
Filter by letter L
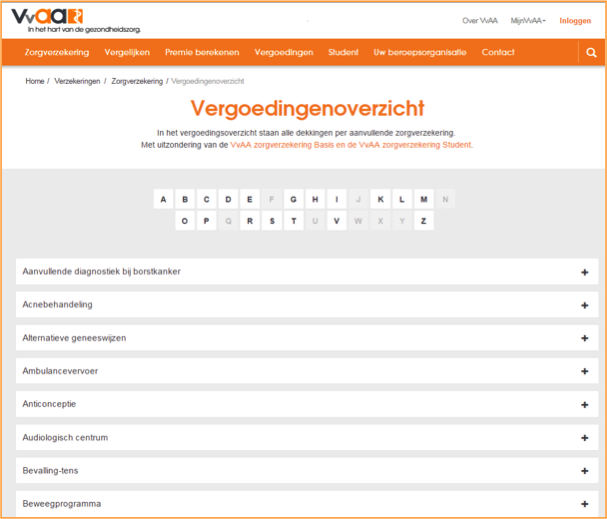tap(402, 199)
